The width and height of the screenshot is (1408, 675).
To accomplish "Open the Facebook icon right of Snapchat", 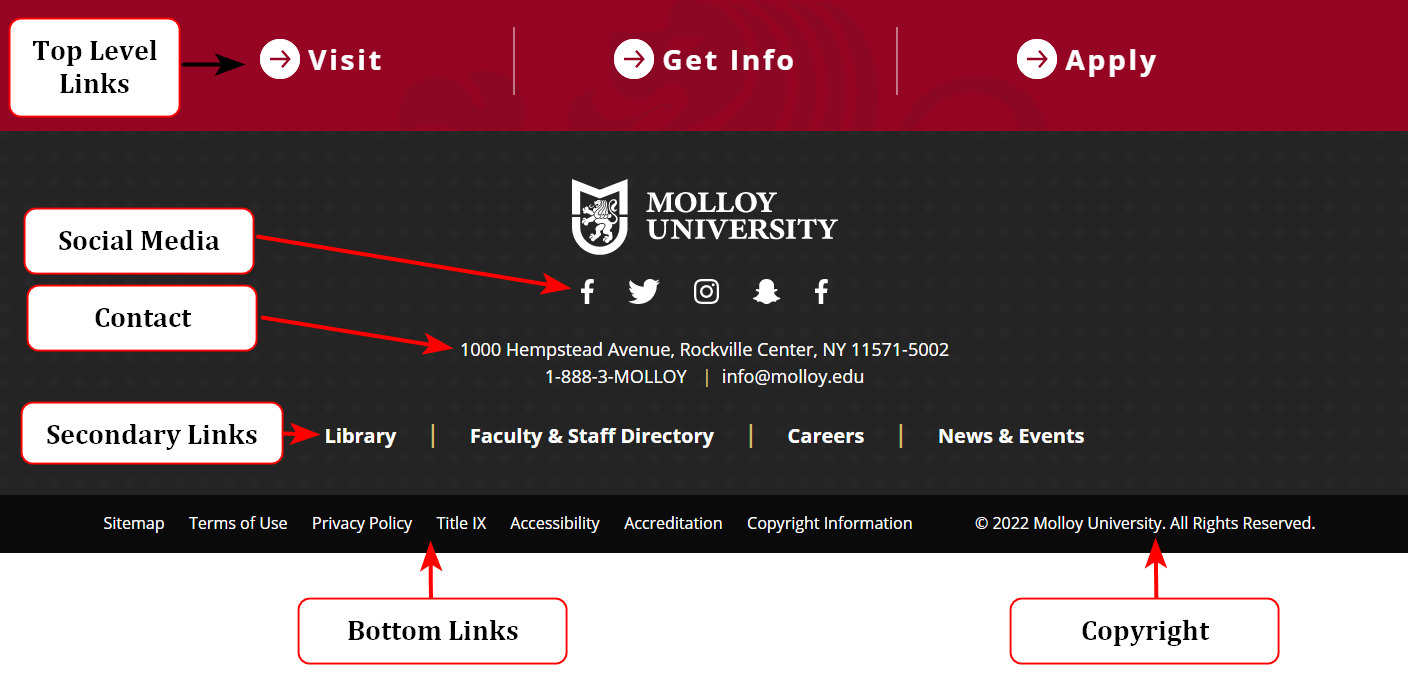I will click(x=821, y=292).
